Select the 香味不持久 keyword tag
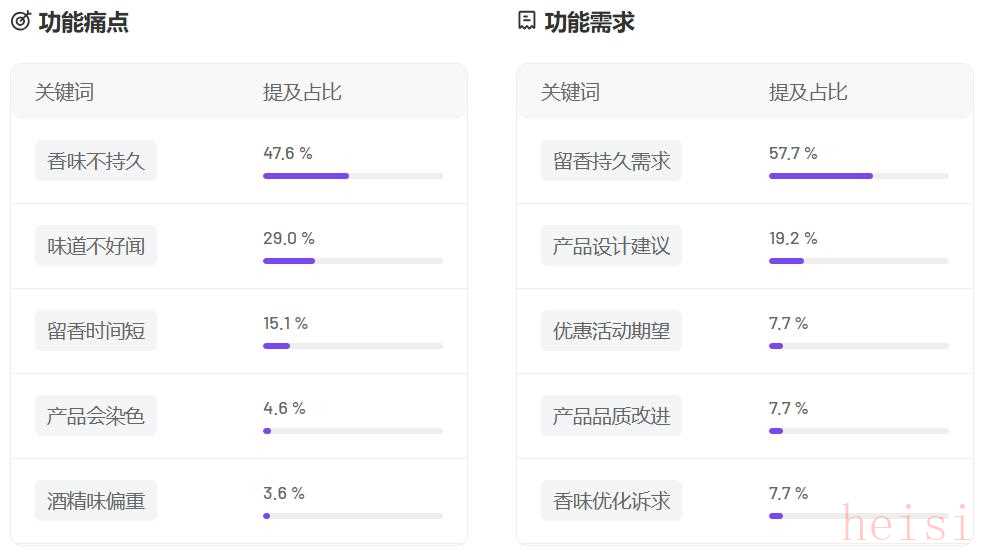This screenshot has width=987, height=553. pos(96,161)
